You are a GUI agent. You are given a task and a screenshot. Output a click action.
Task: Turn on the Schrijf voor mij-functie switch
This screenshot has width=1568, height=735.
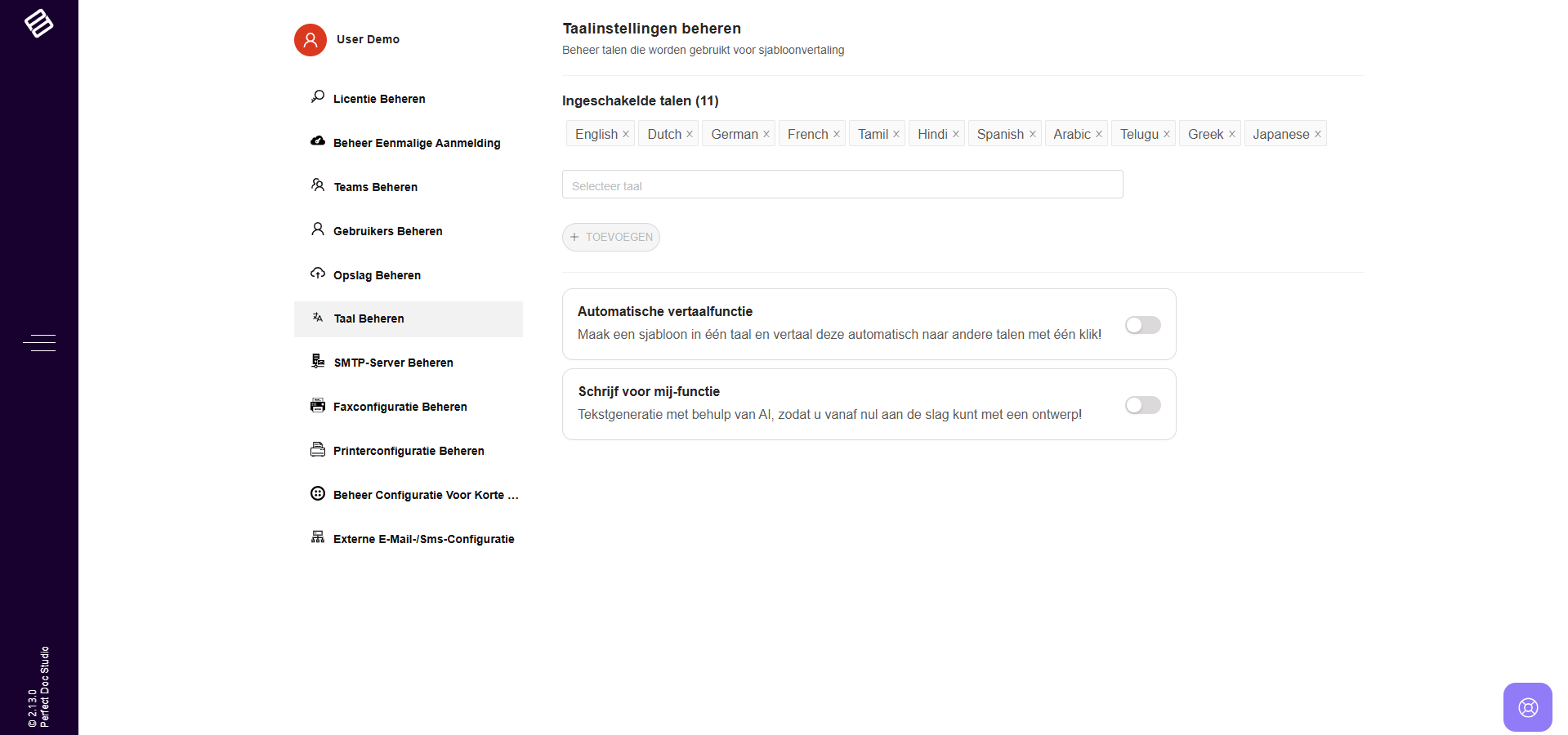pyautogui.click(x=1142, y=405)
